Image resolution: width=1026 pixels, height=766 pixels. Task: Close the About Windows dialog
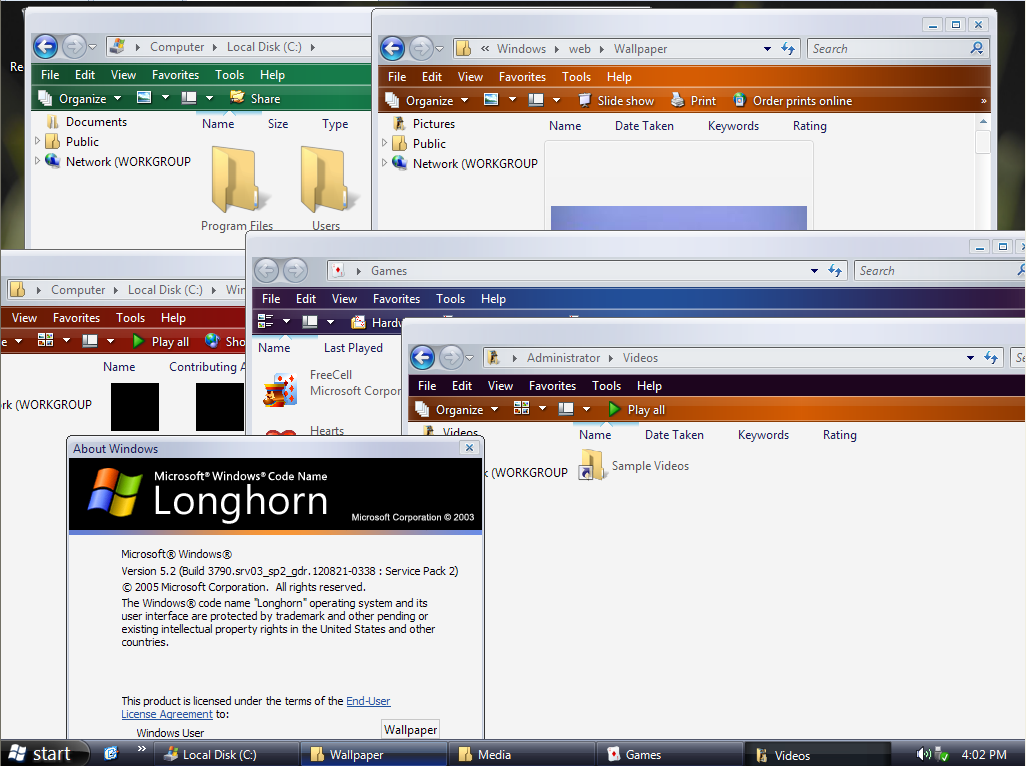pyautogui.click(x=469, y=447)
